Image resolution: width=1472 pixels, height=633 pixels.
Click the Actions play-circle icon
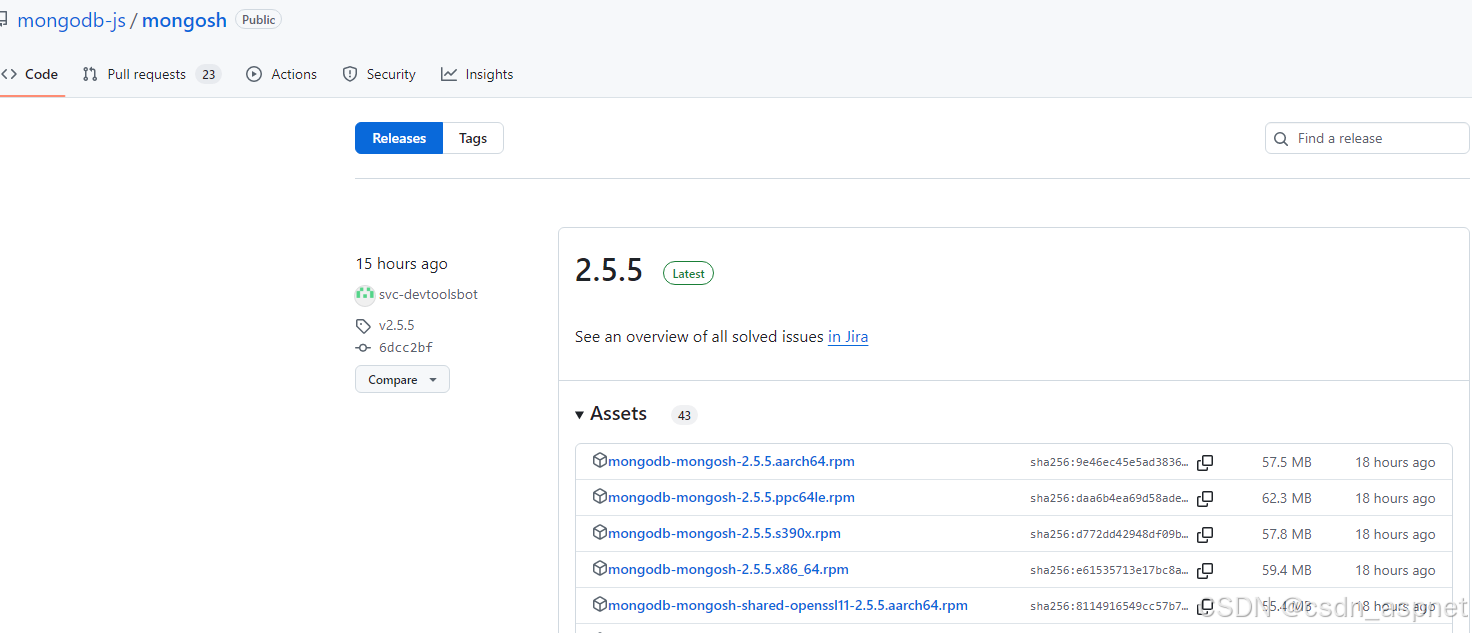[x=254, y=74]
